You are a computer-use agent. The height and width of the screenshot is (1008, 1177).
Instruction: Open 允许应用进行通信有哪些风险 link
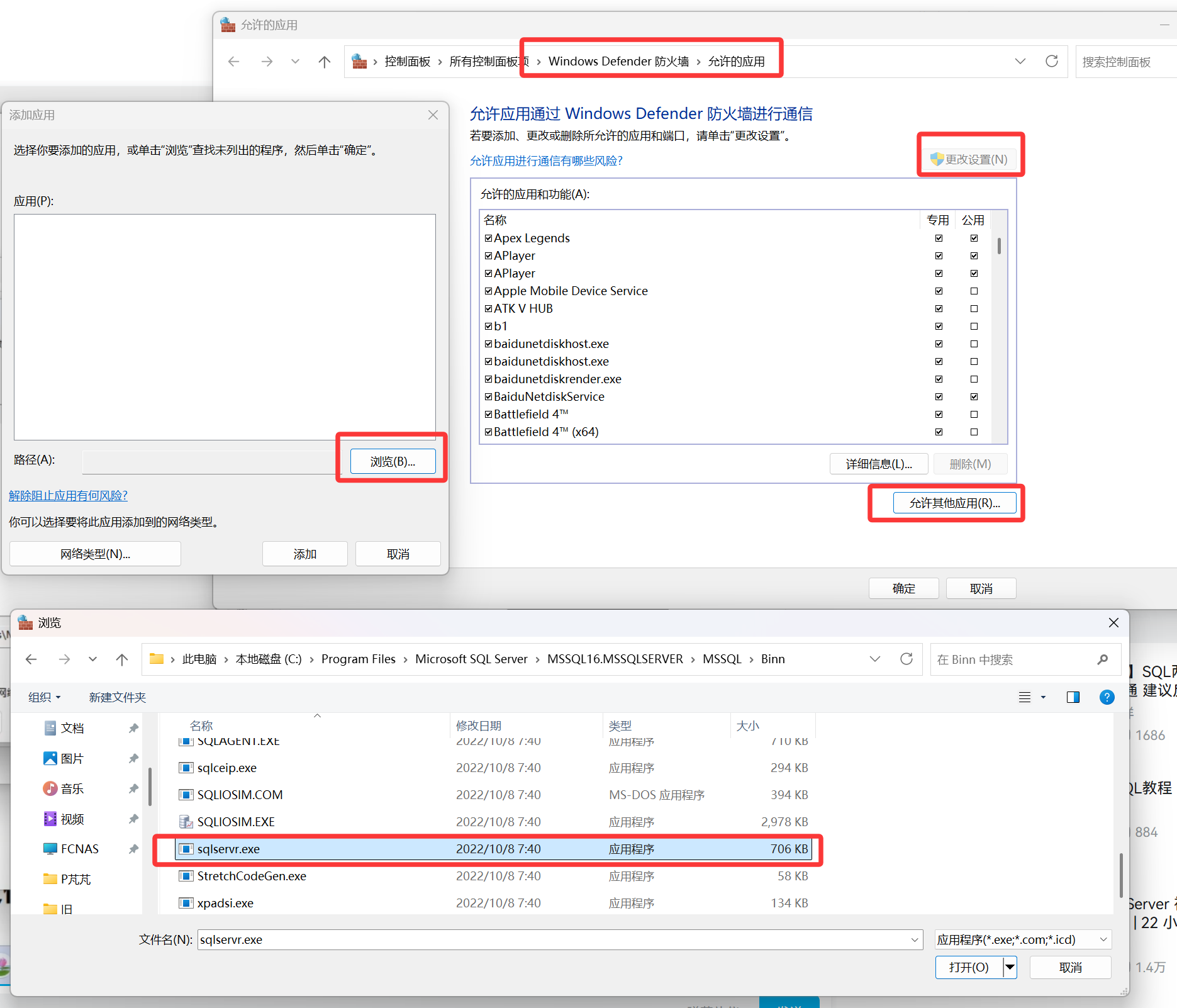[x=546, y=160]
